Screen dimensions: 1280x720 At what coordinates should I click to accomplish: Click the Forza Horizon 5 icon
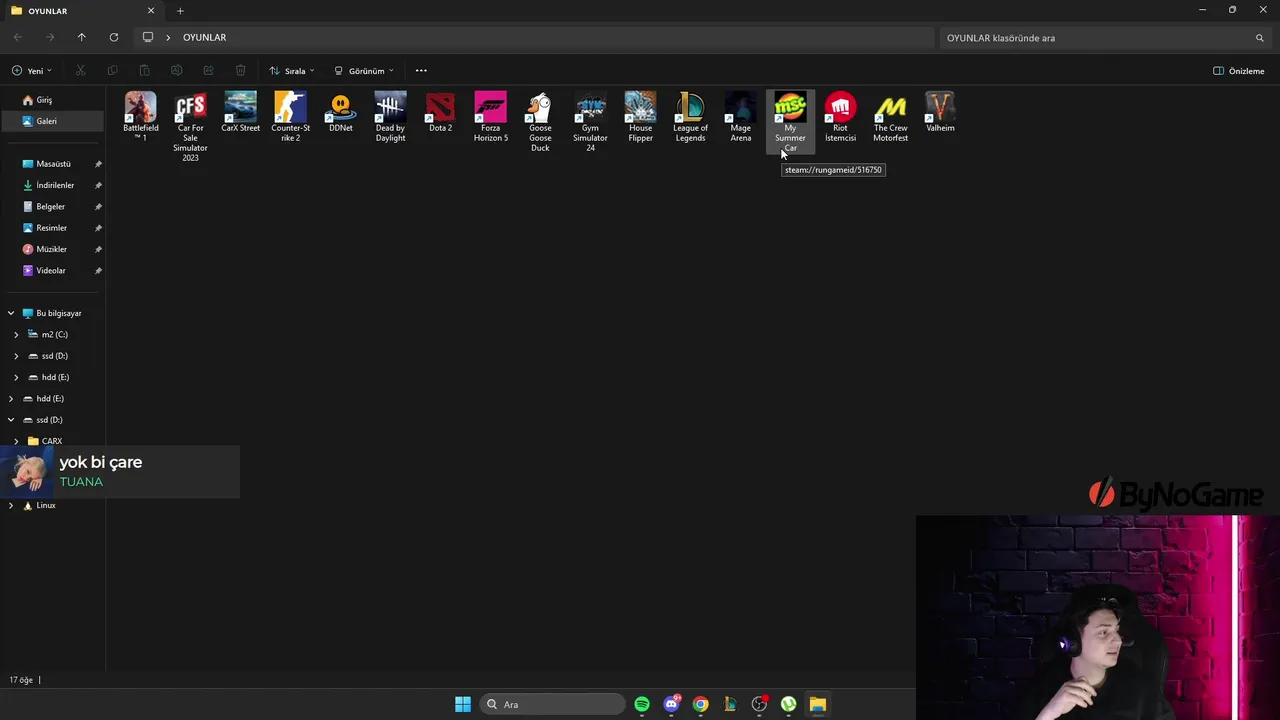pyautogui.click(x=490, y=117)
